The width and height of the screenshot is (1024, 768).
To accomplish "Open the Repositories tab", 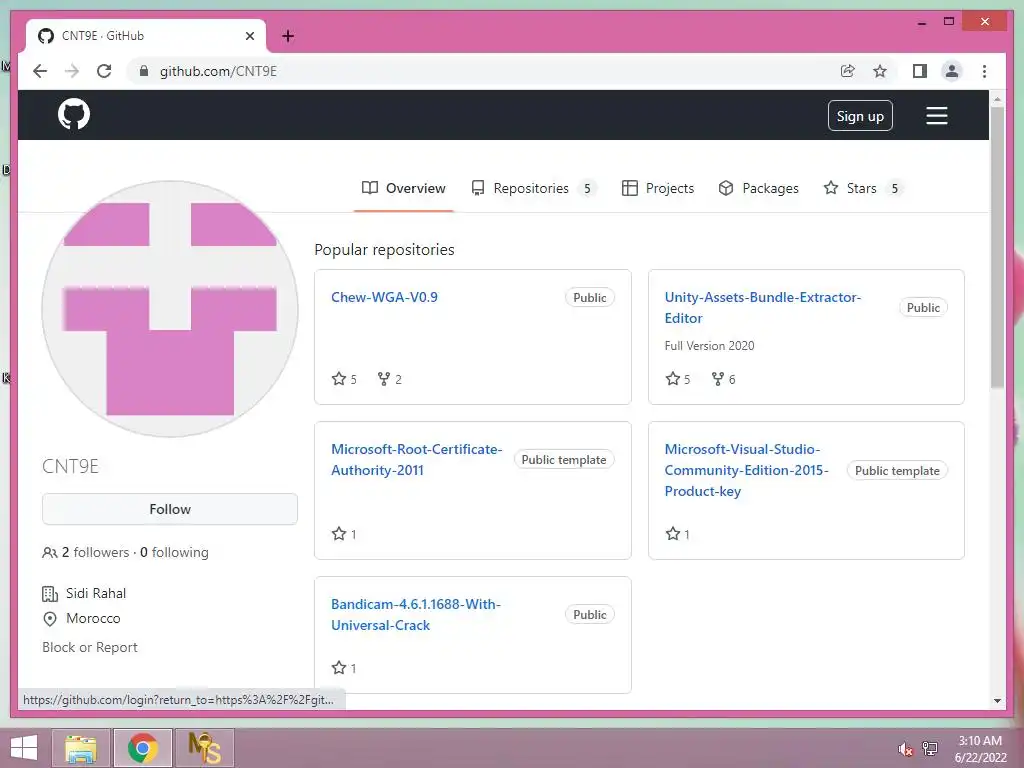I will tap(533, 188).
